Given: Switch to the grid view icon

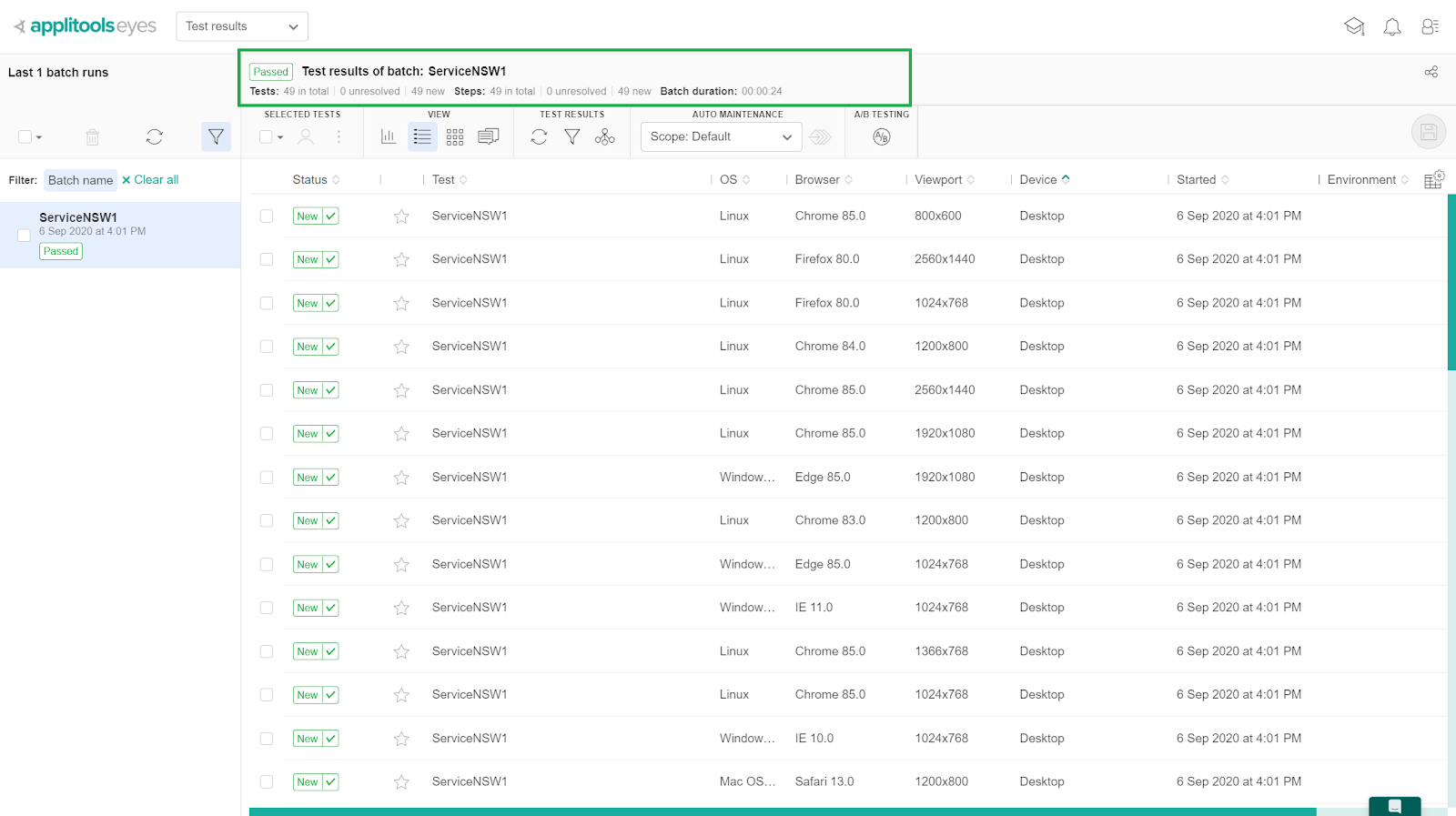Looking at the screenshot, I should pyautogui.click(x=455, y=137).
